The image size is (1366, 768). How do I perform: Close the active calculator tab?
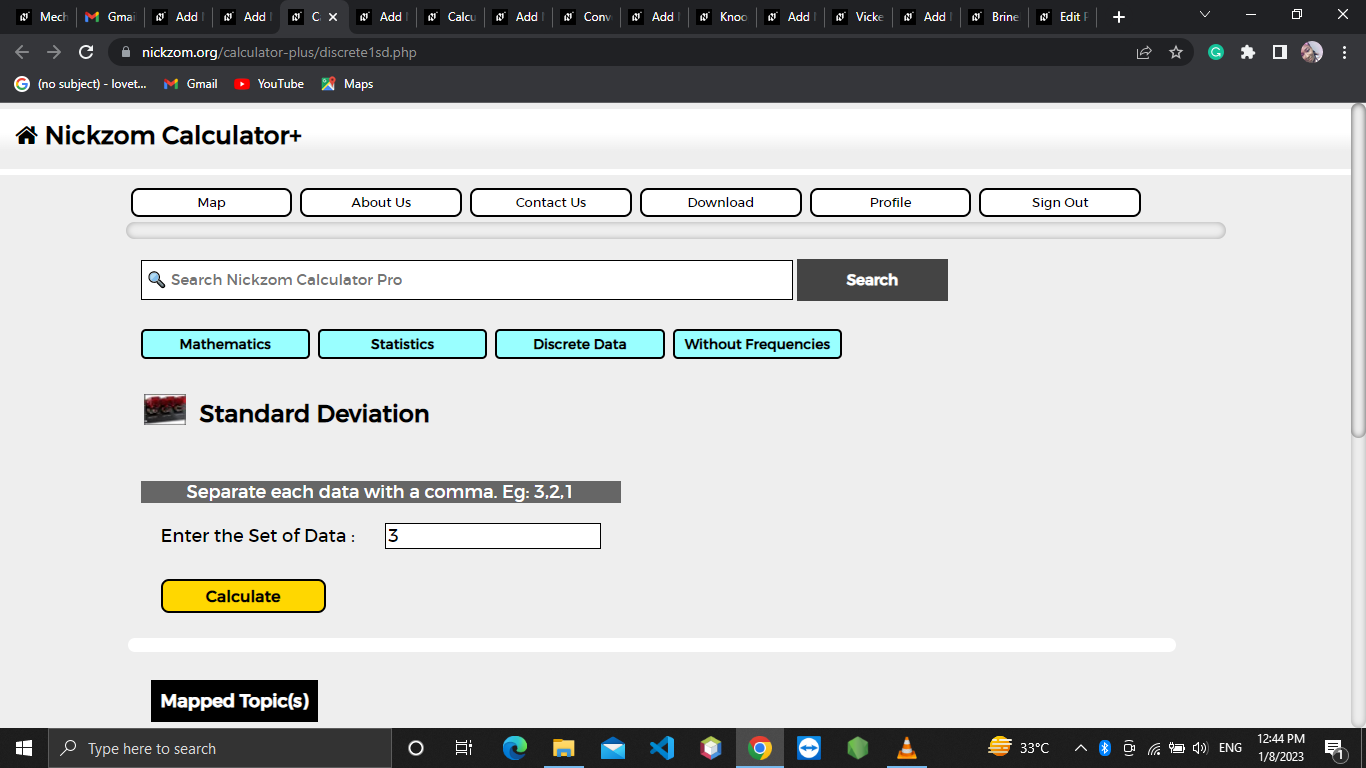(333, 17)
